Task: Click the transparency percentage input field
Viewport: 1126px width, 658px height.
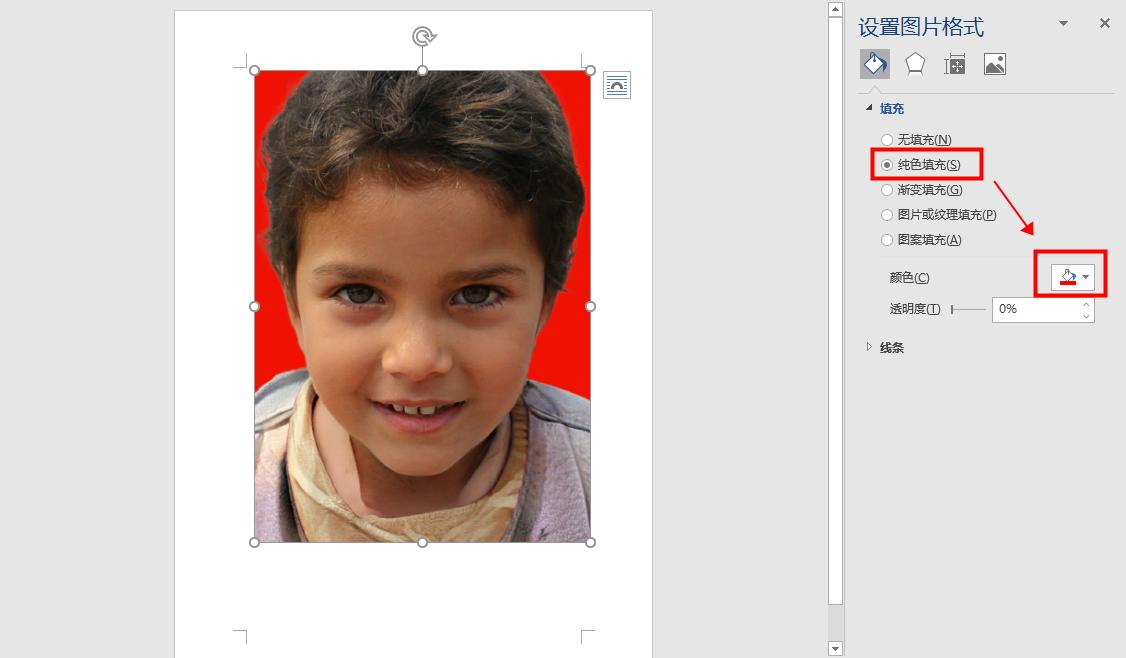Action: [1036, 310]
